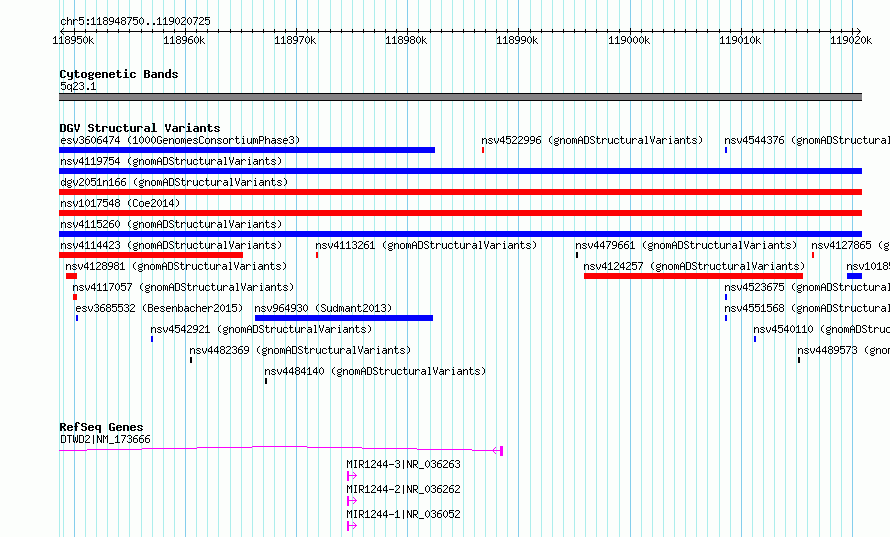This screenshot has width=890, height=537.
Task: Open the esv3606474 variant label
Action: (180, 140)
